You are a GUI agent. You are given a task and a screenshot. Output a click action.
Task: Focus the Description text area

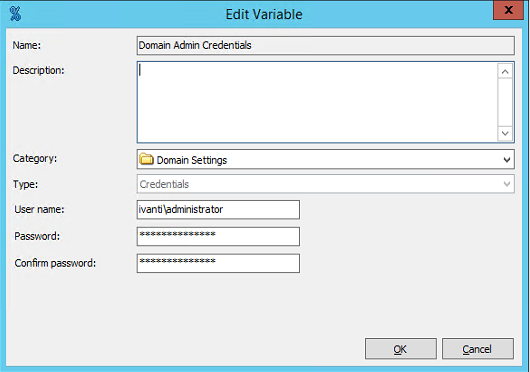[317, 102]
